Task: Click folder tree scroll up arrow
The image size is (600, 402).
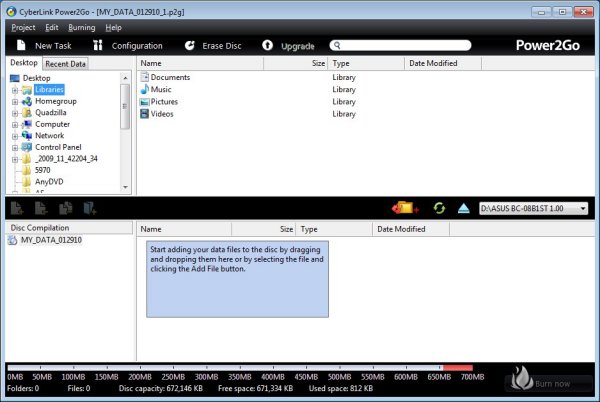Action: [x=125, y=78]
